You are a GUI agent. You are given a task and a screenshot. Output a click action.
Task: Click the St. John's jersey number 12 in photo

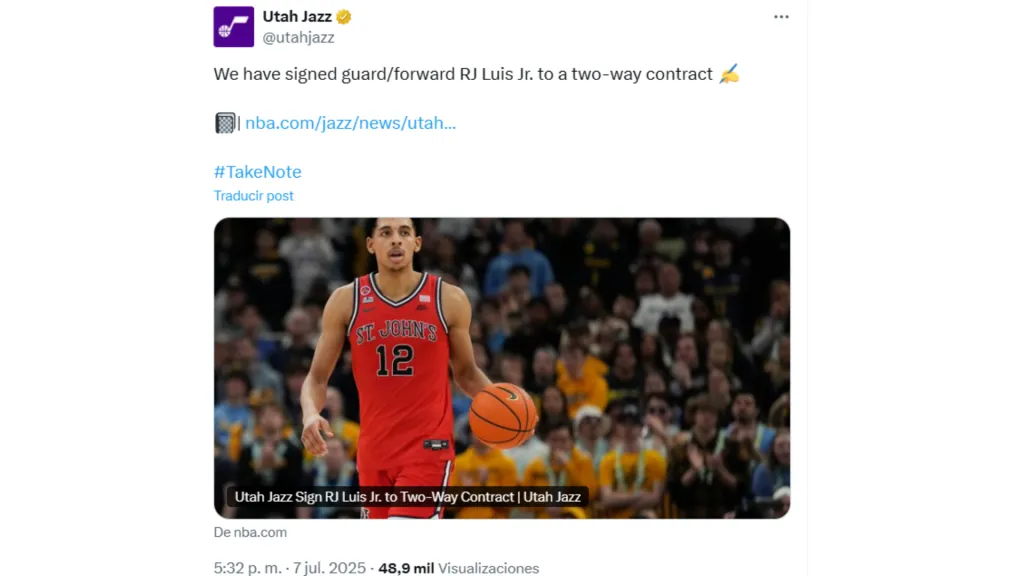click(395, 360)
